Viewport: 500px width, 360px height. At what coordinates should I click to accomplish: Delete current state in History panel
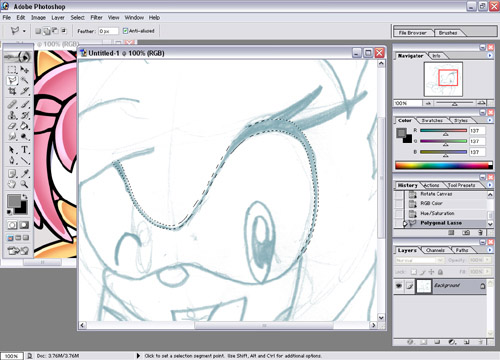tap(480, 233)
